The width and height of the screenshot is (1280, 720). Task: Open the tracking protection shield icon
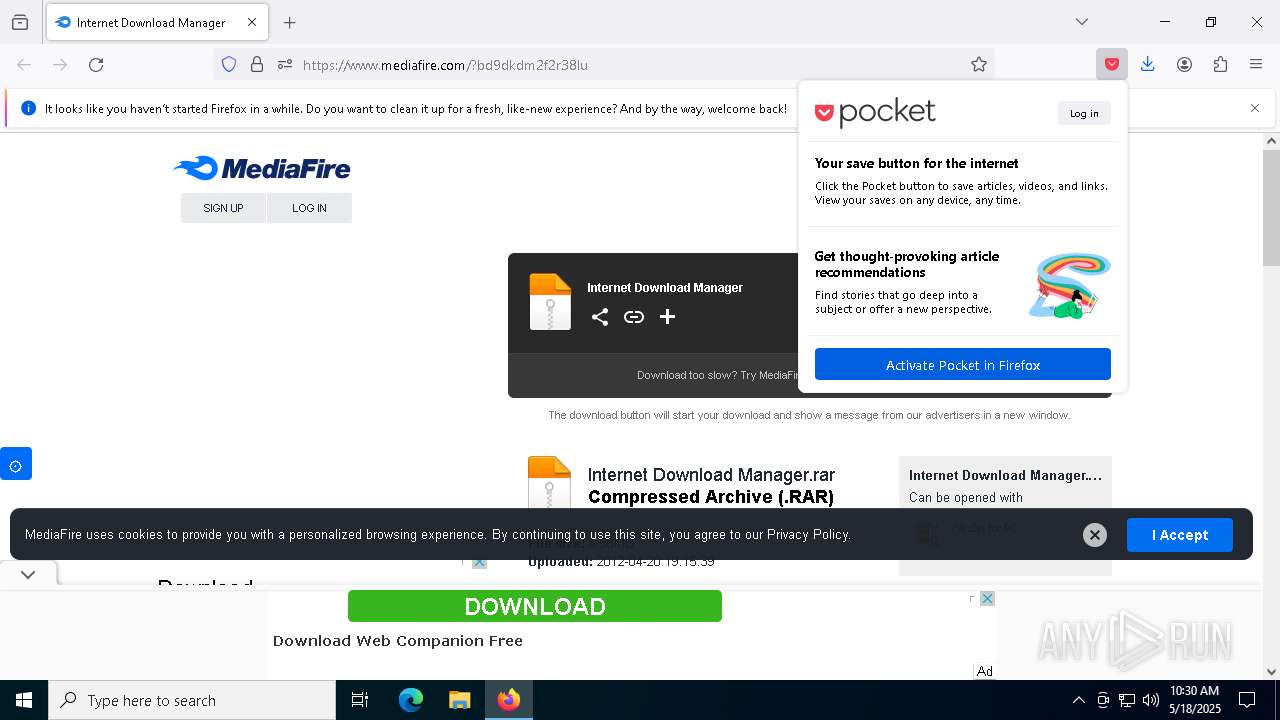pos(229,64)
